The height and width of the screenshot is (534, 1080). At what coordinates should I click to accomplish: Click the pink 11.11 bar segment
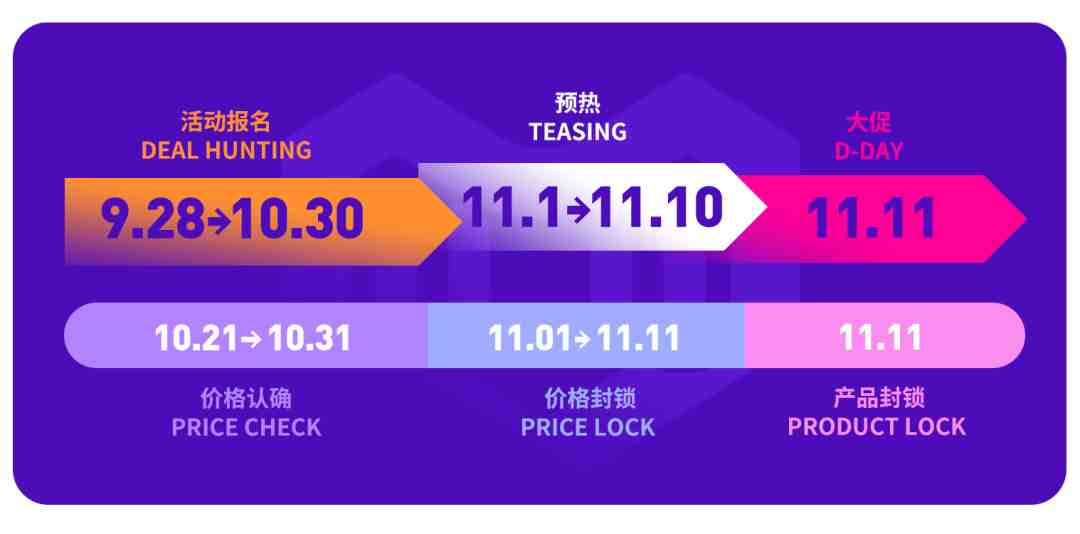click(884, 336)
